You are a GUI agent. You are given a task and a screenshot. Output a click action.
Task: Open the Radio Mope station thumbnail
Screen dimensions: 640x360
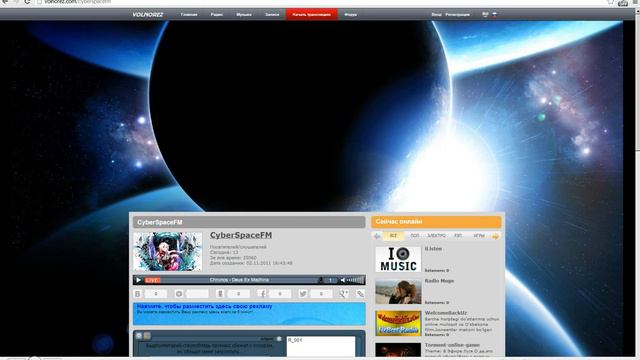point(398,291)
